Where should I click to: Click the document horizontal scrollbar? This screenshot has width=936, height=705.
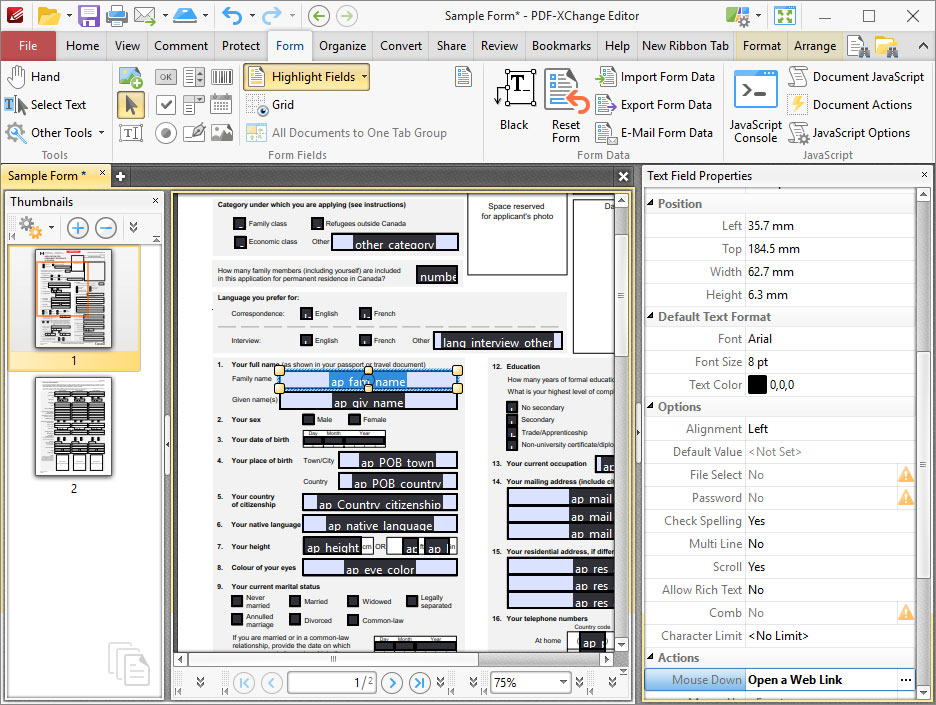pos(333,659)
